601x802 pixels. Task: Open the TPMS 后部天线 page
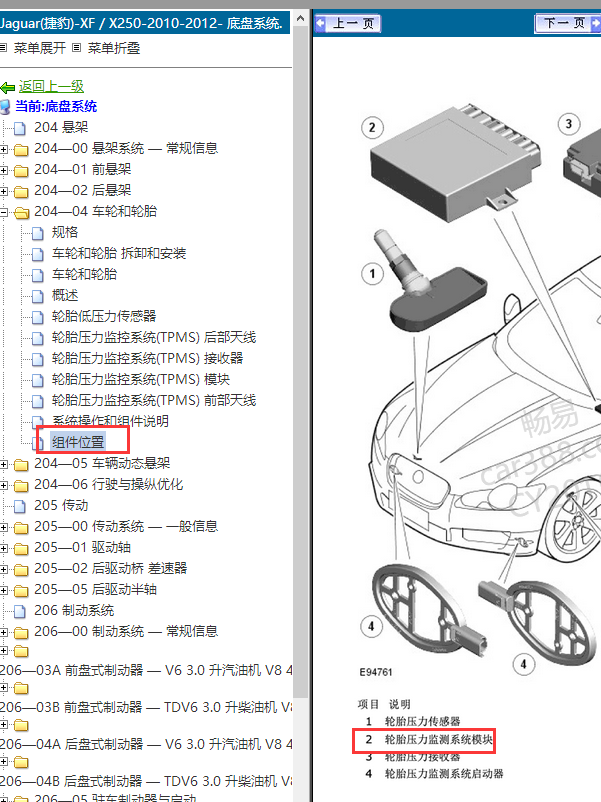coord(154,337)
